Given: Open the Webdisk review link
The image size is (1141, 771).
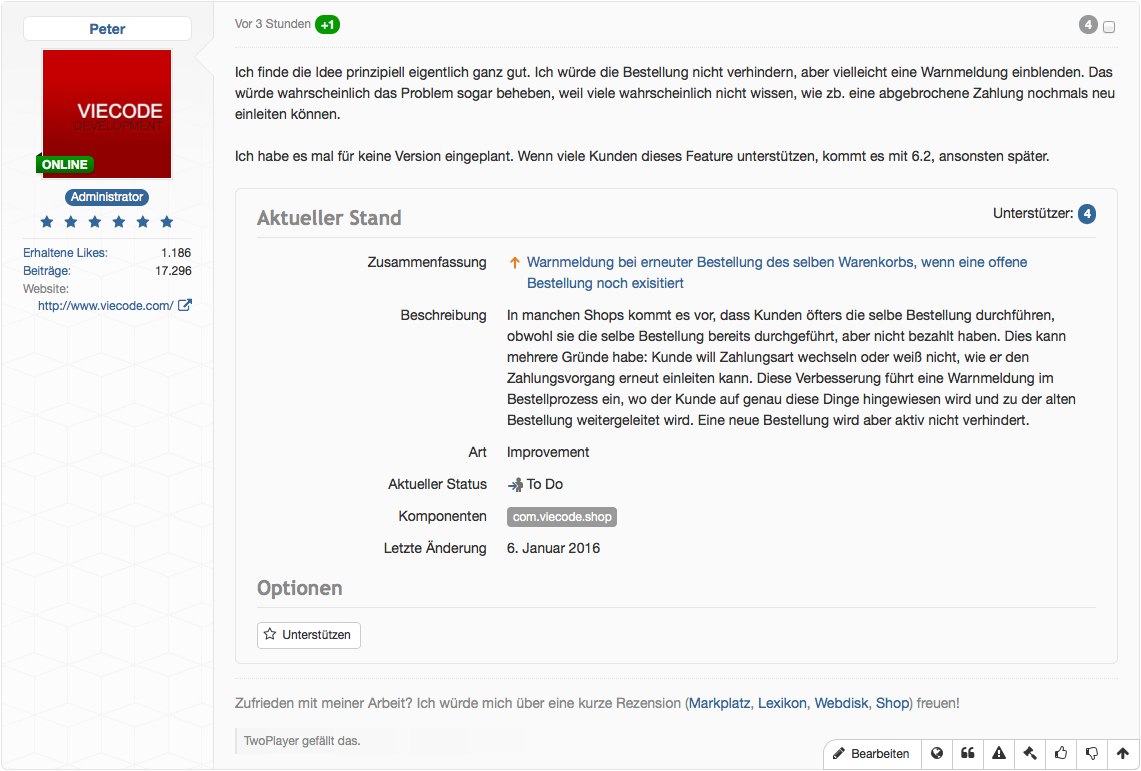Looking at the screenshot, I should [x=841, y=704].
